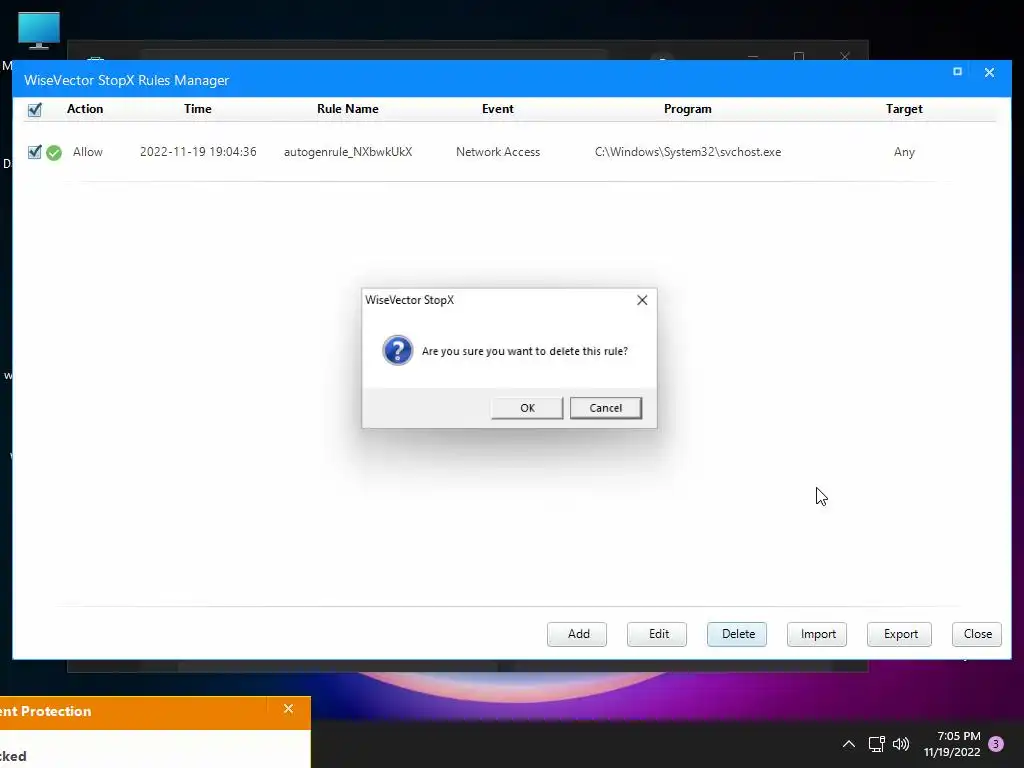Sort by Program column header
This screenshot has height=768, width=1024.
pos(688,109)
